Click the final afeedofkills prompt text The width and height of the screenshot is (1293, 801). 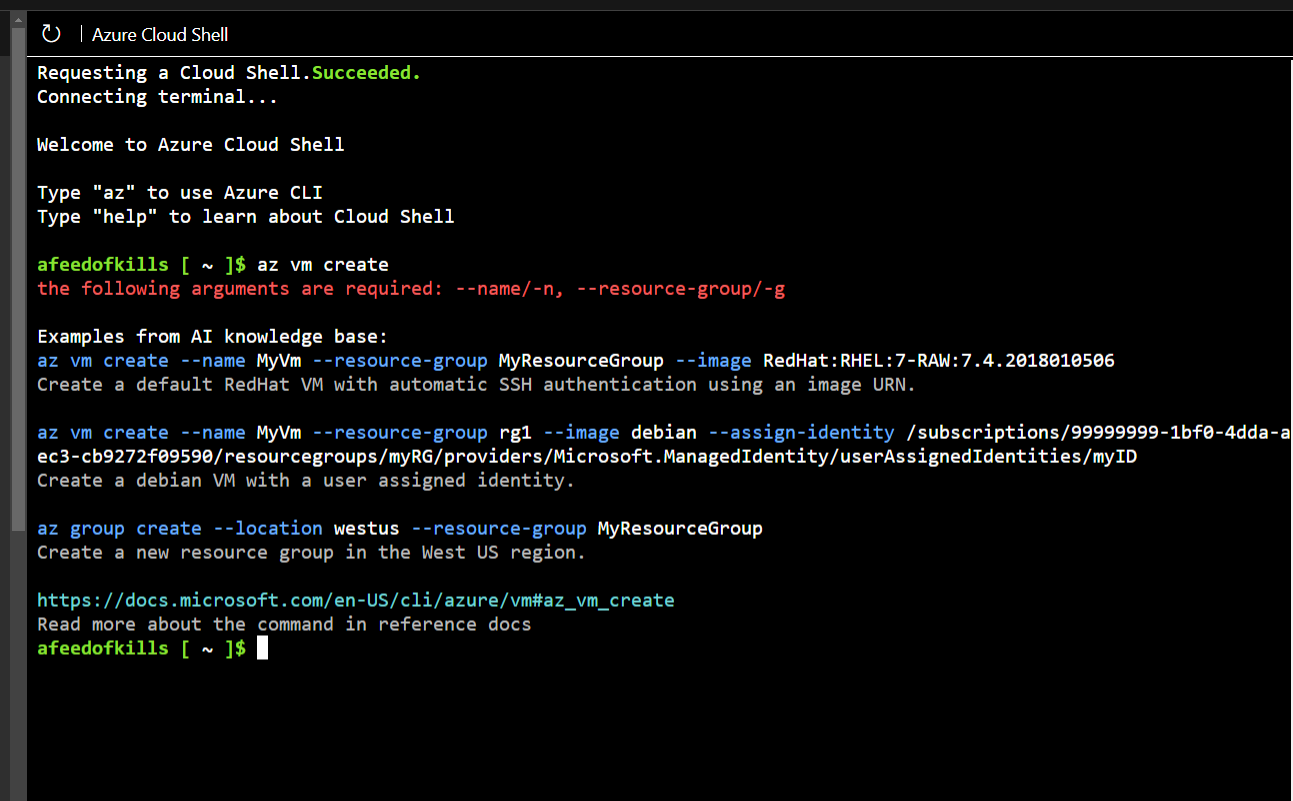tap(142, 648)
